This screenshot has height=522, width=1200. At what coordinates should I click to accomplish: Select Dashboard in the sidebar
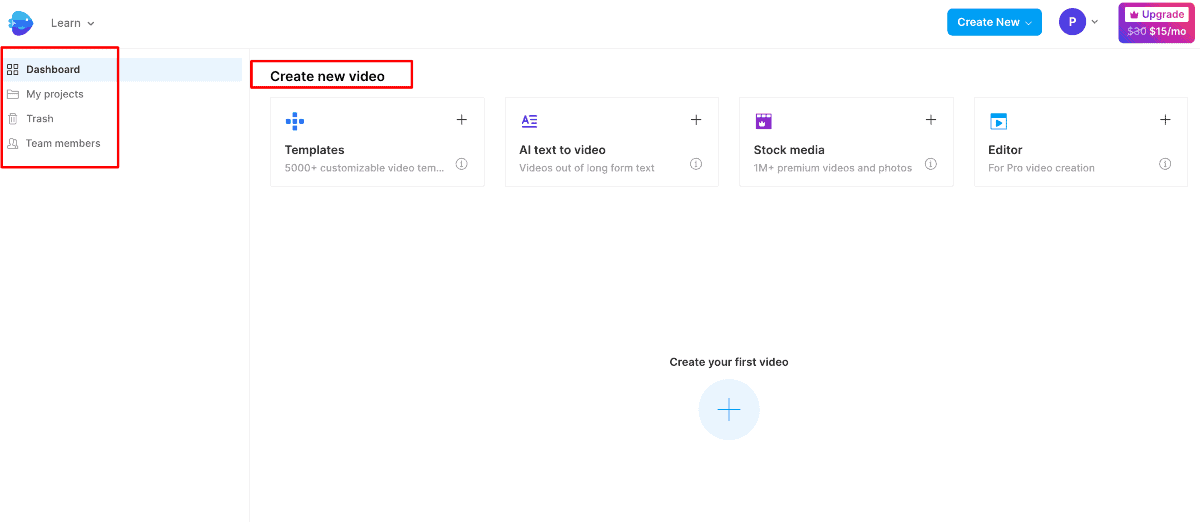click(x=53, y=70)
